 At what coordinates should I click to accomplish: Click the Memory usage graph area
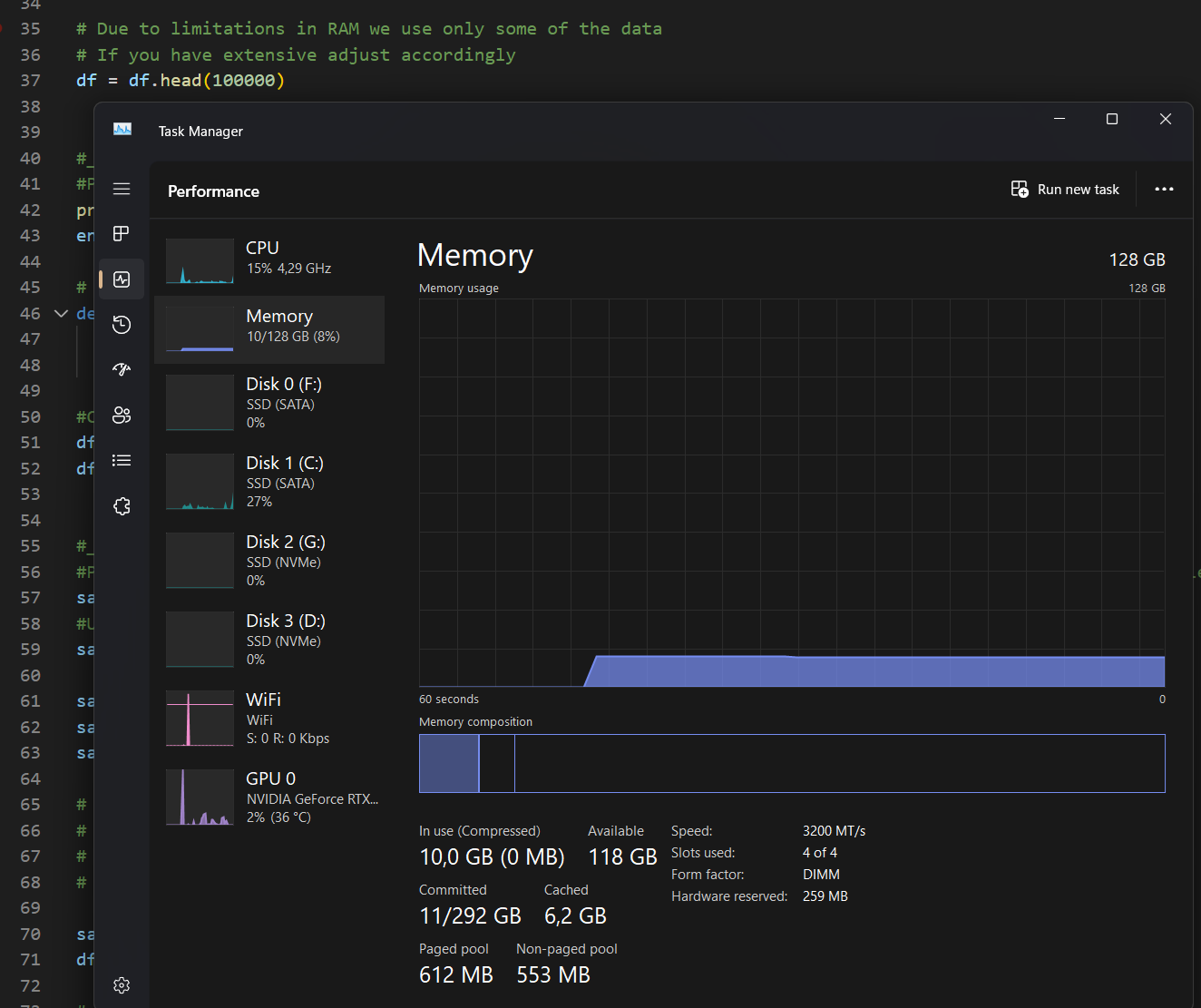pos(792,493)
